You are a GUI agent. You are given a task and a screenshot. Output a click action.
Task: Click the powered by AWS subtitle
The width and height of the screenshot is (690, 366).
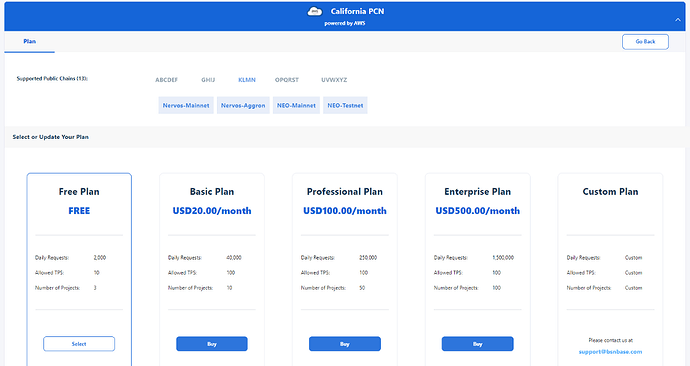click(x=345, y=23)
